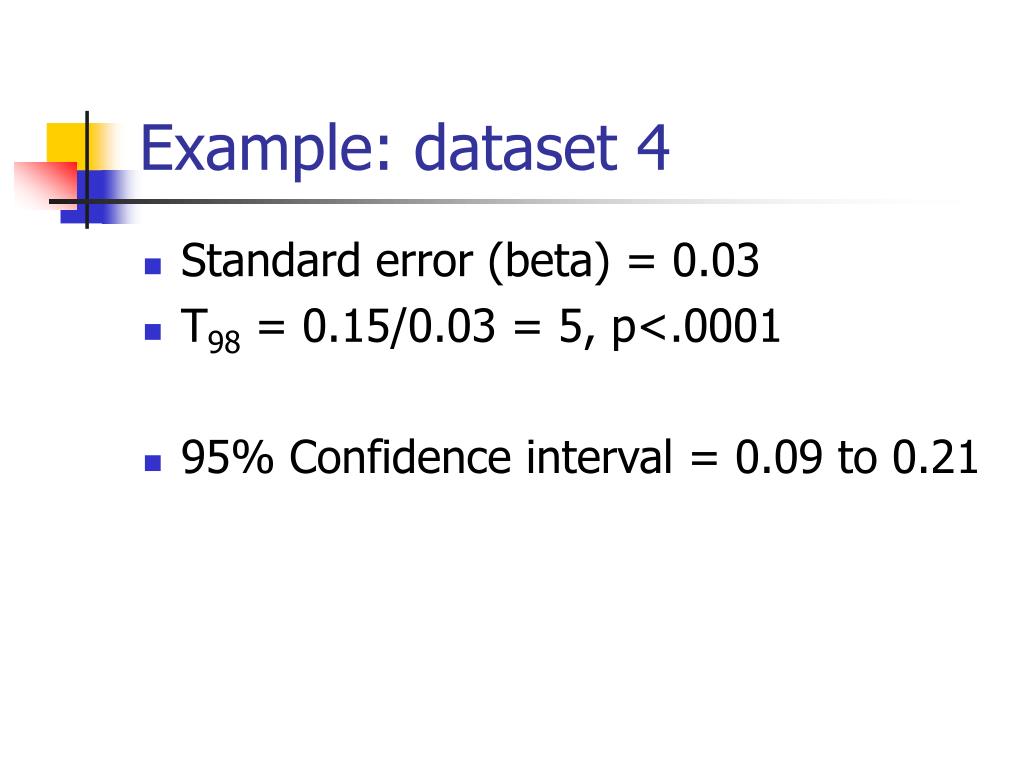
Task: Click the value '0.03' in the first bullet line
Action: click(716, 261)
